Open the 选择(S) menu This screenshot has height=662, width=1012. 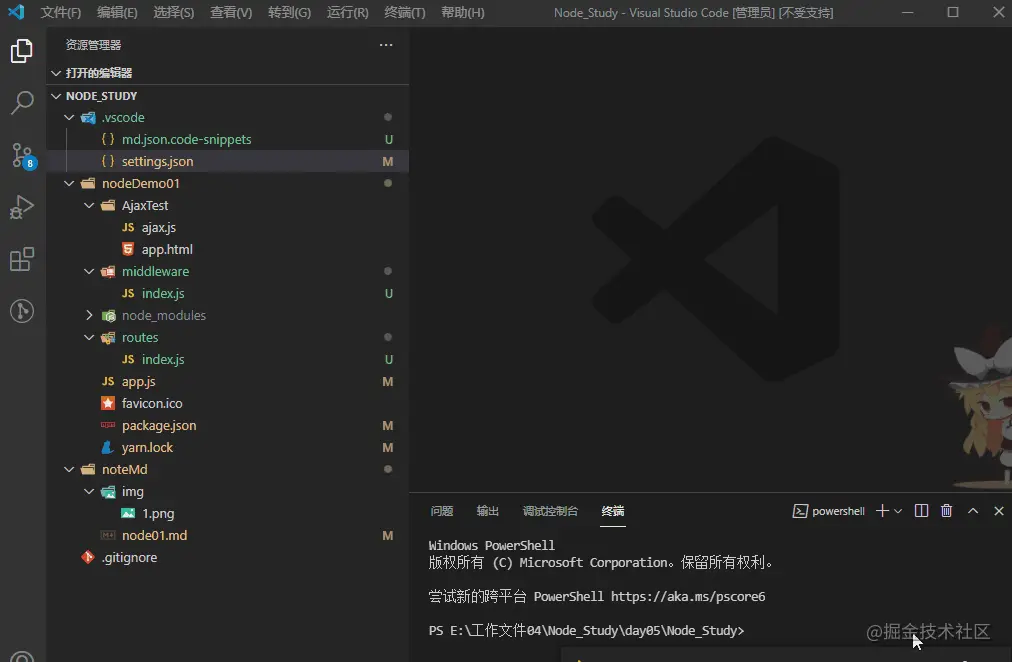click(x=174, y=12)
